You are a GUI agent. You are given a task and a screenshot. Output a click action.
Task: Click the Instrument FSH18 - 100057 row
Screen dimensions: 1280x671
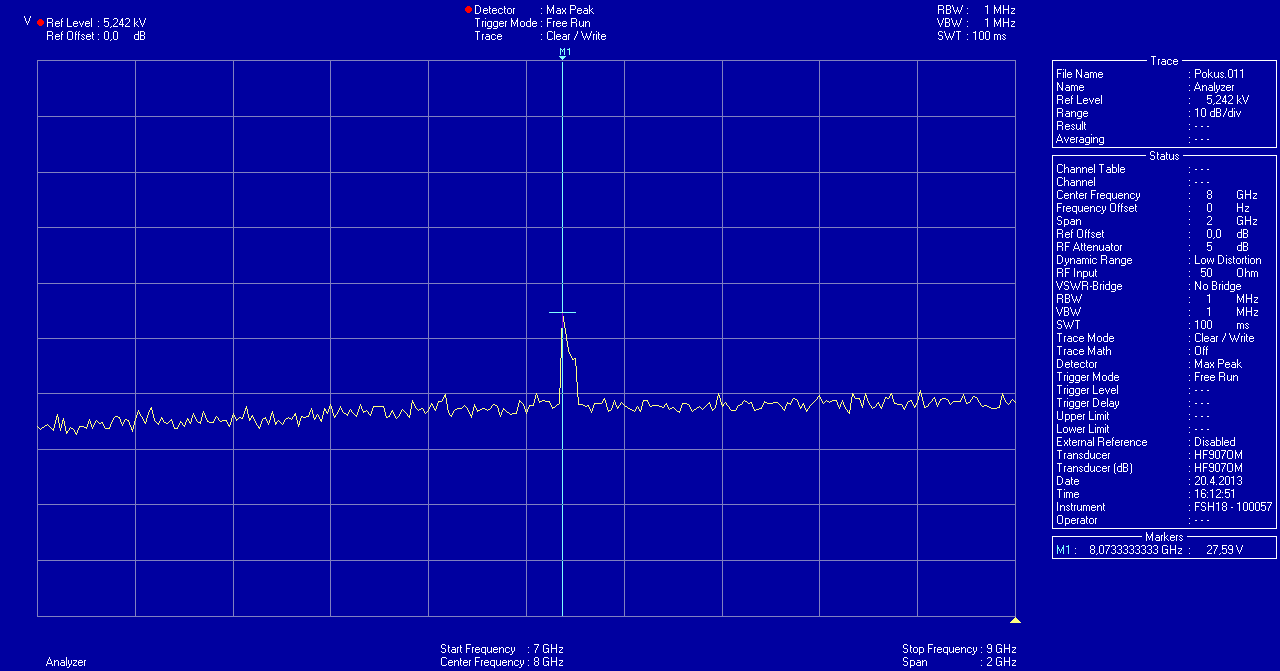click(x=1164, y=507)
